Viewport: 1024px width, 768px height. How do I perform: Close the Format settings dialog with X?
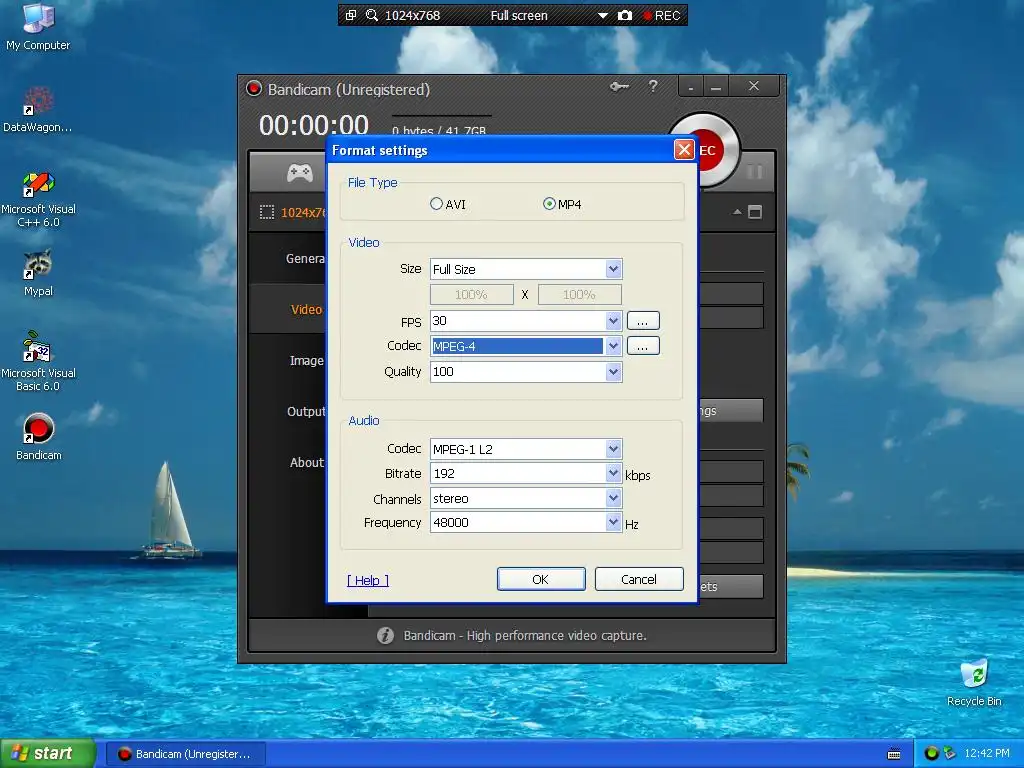click(684, 150)
